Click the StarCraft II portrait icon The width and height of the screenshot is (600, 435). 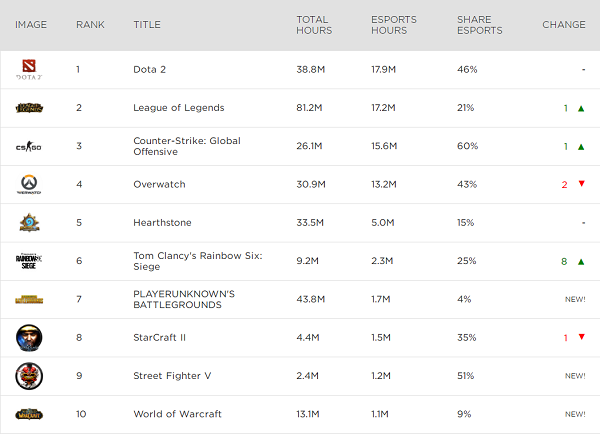29,338
